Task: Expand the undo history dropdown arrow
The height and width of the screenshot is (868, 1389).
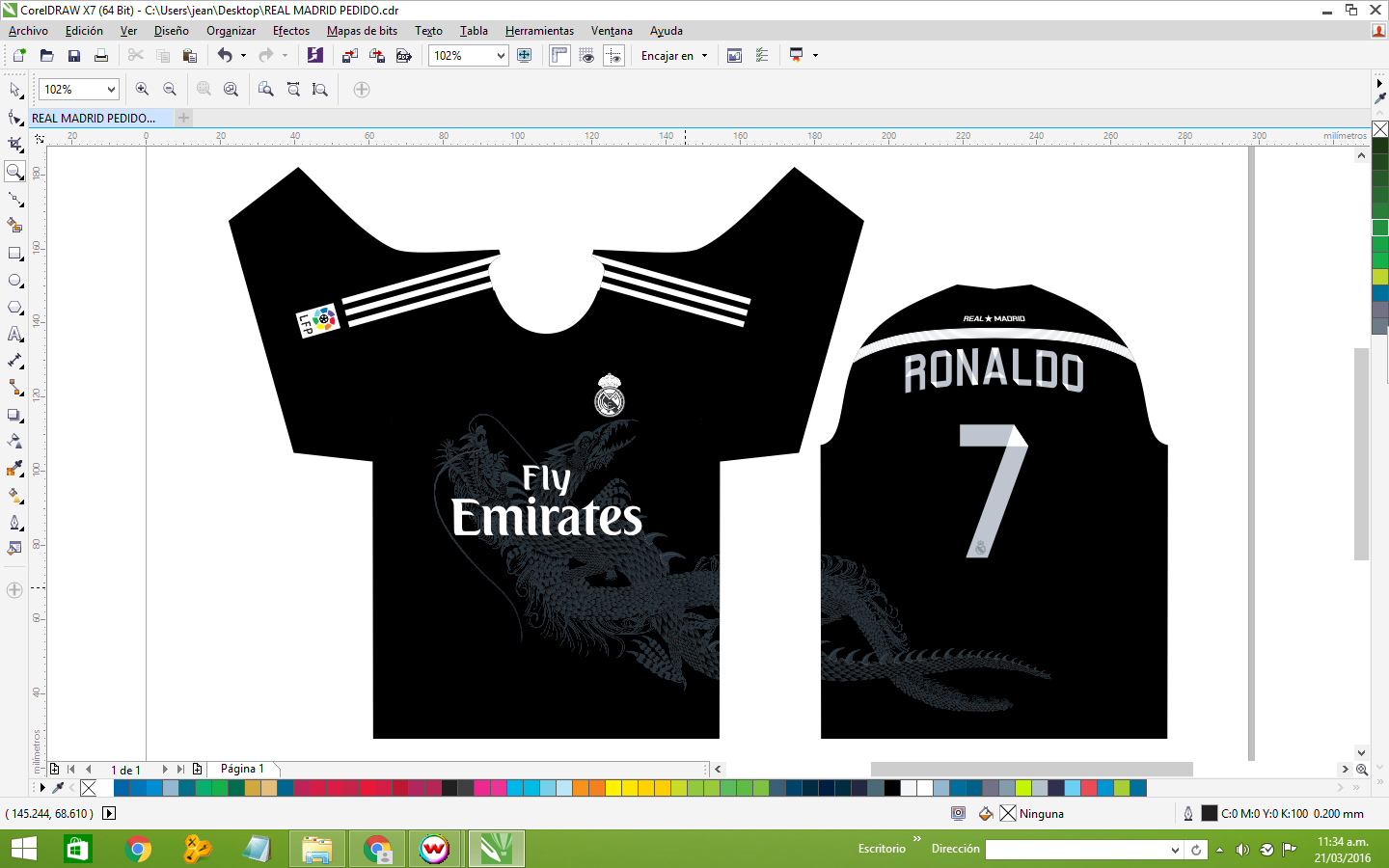Action: (243, 56)
